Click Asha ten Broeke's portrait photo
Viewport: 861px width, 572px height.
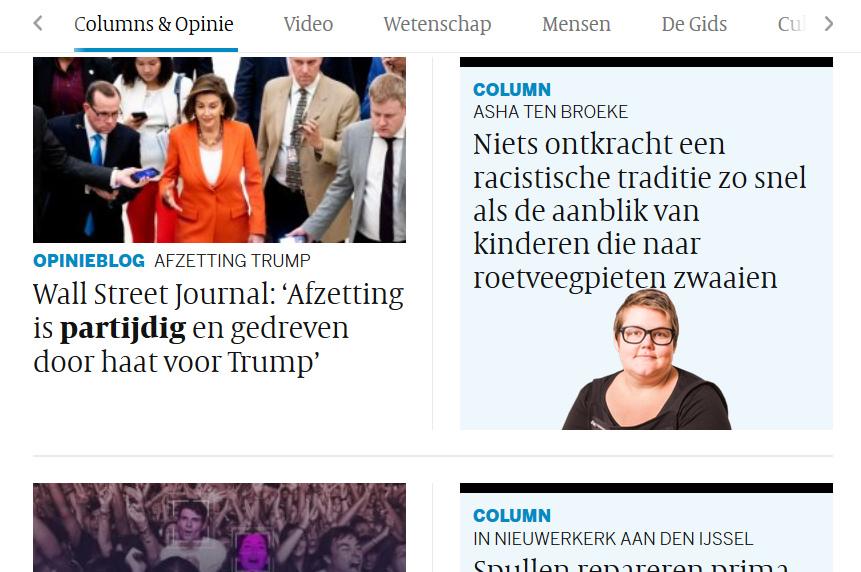[x=646, y=360]
